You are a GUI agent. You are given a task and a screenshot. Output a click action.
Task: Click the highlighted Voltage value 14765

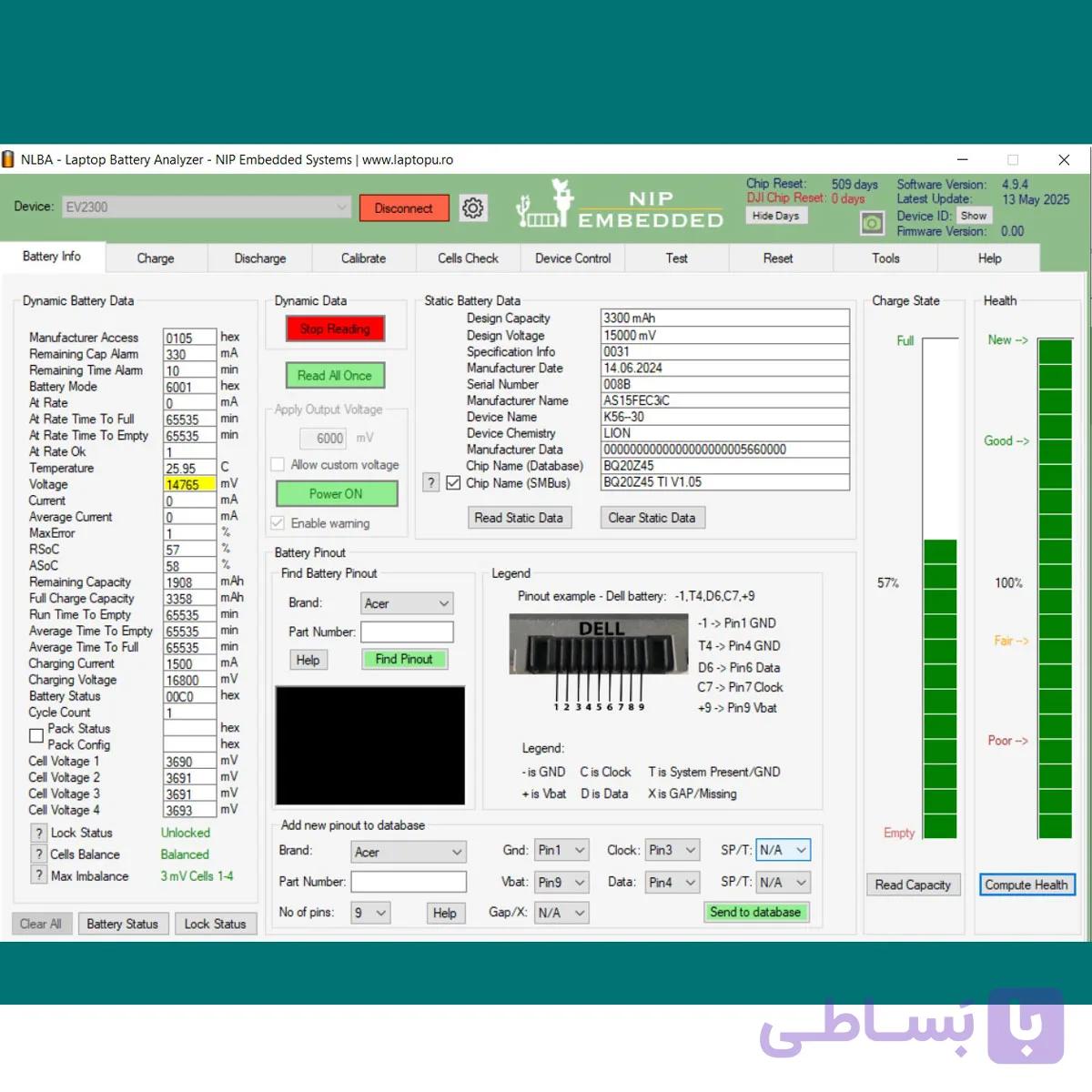tap(189, 484)
